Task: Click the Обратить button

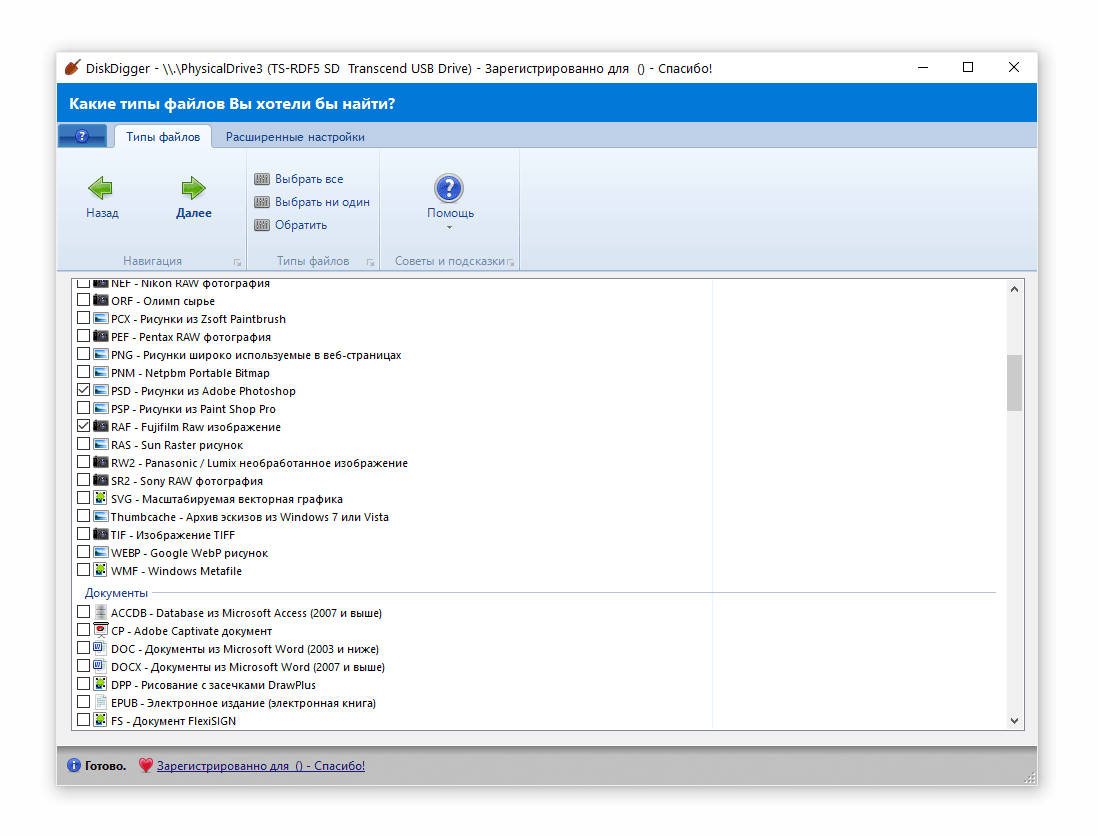Action: pyautogui.click(x=291, y=225)
